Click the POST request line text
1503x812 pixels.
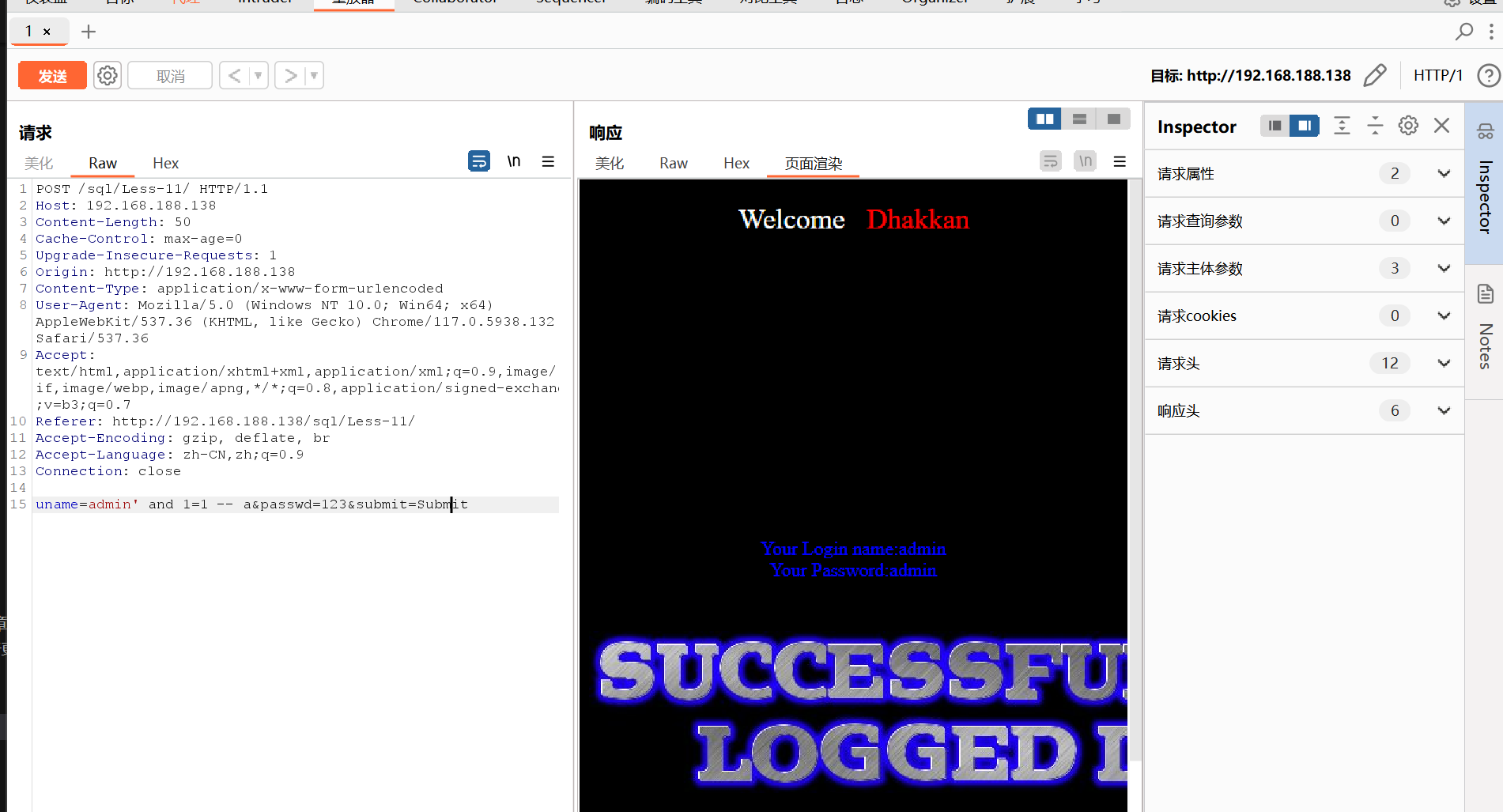tap(152, 189)
